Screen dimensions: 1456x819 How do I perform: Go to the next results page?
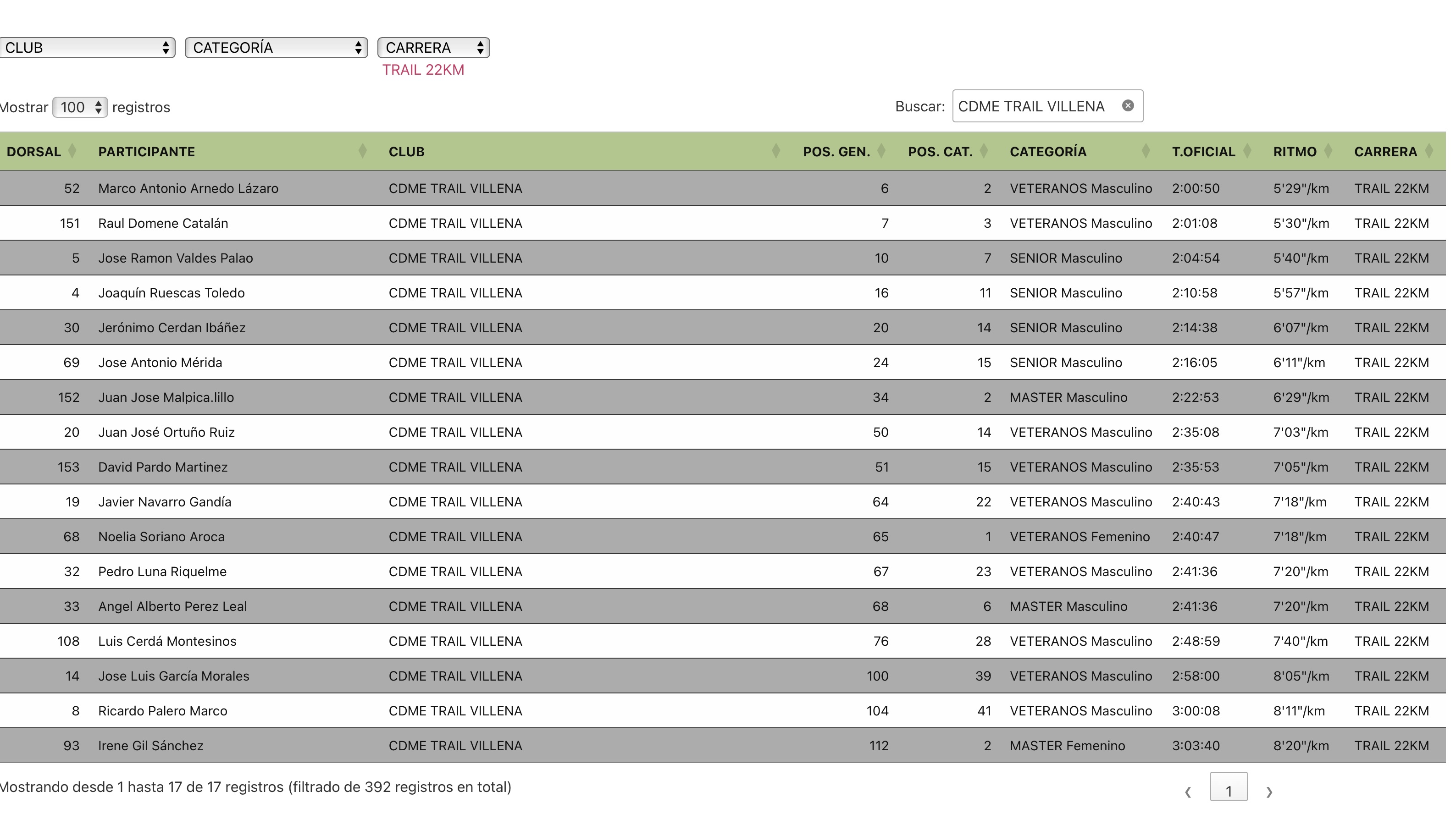pos(1269,792)
